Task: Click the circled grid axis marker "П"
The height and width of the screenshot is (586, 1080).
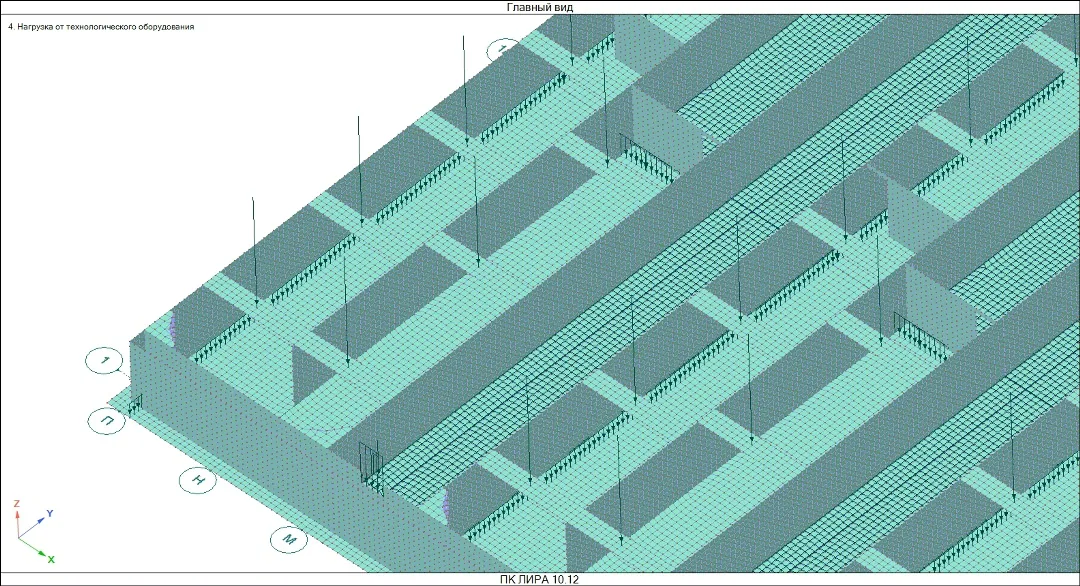Action: (107, 421)
